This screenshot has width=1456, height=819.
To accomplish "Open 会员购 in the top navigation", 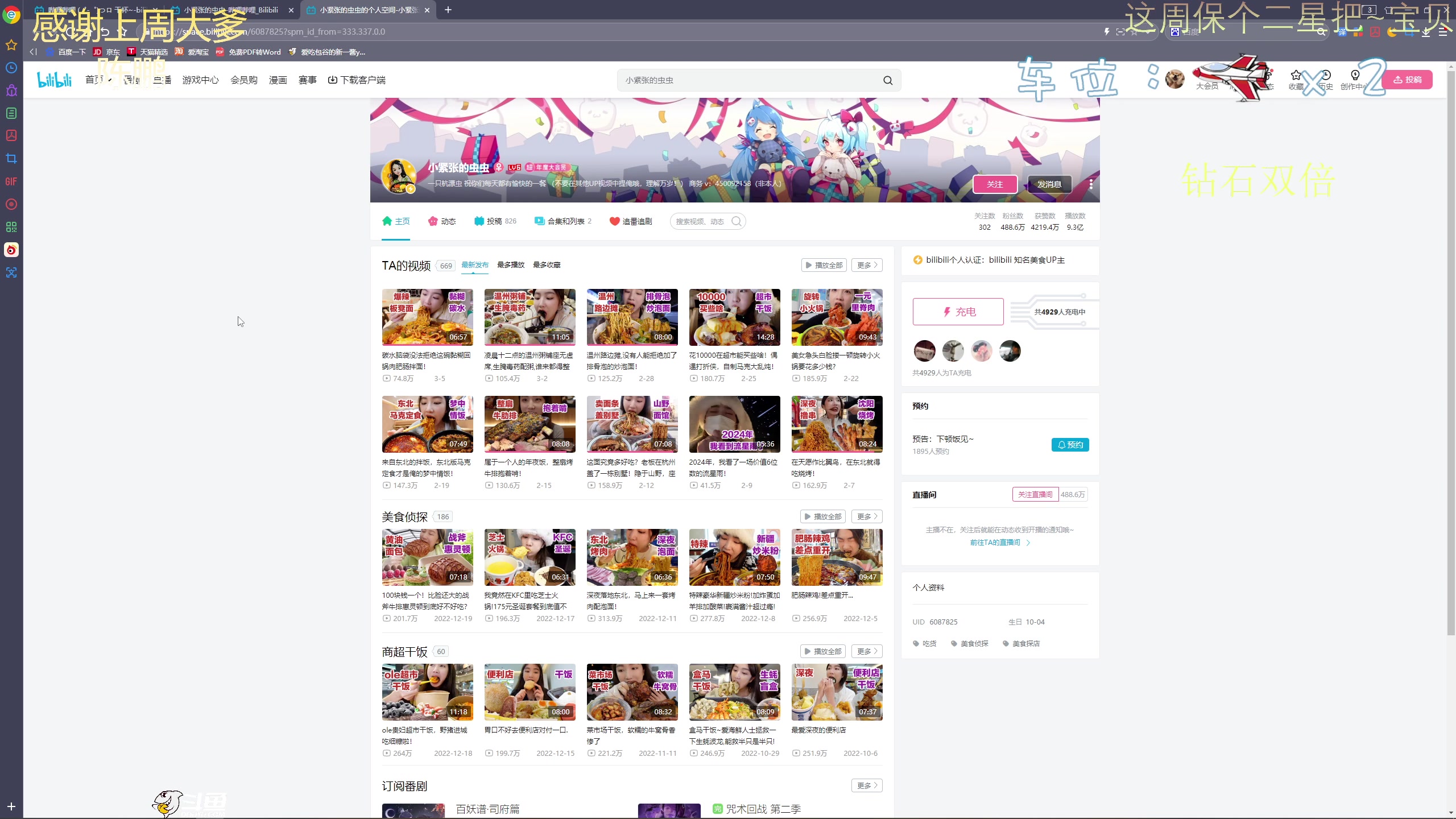I will click(x=244, y=80).
